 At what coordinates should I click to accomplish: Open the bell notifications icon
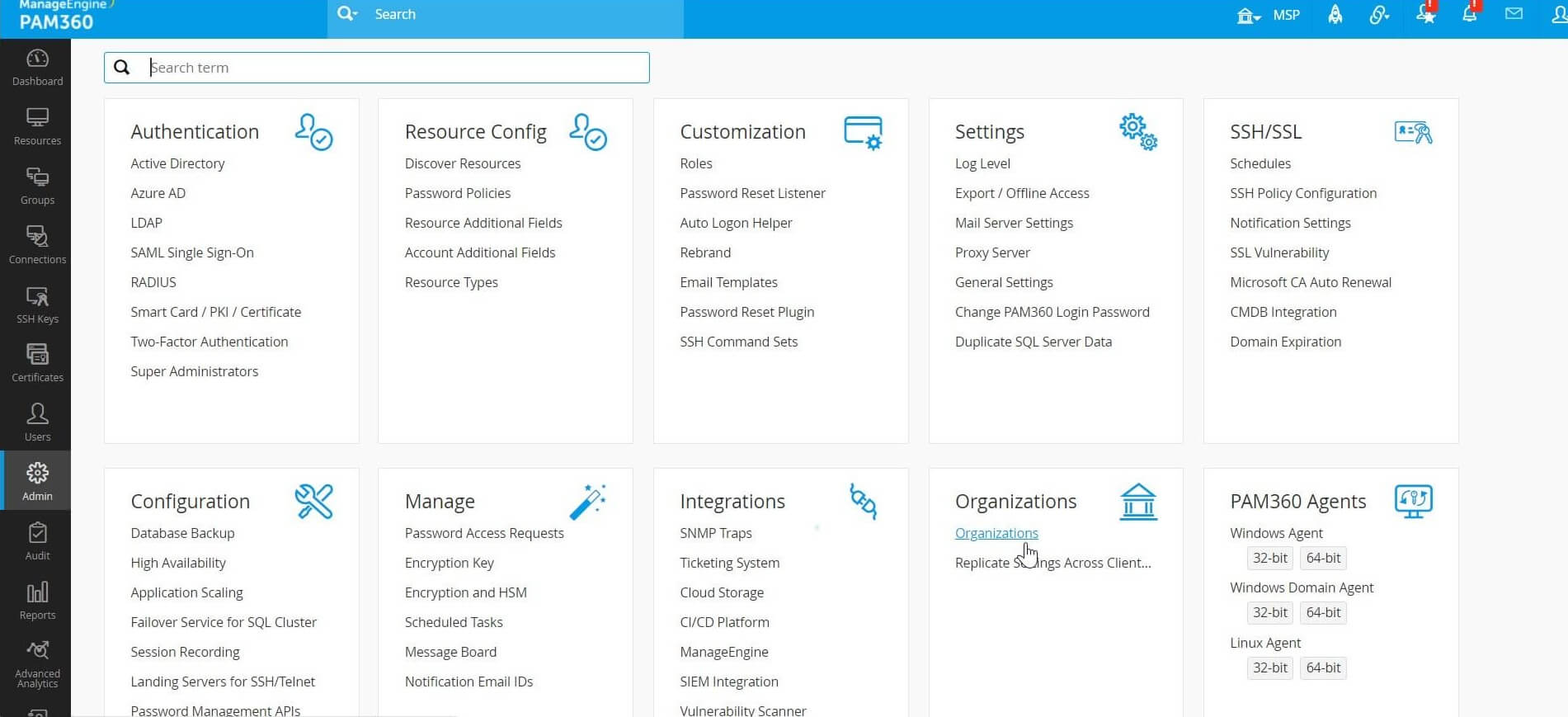click(1470, 14)
